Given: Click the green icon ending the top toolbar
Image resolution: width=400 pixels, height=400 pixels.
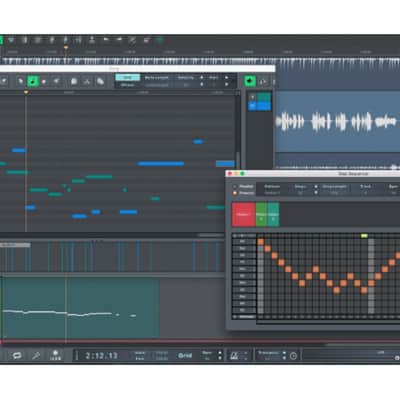Looking at the screenshot, I should [160, 40].
